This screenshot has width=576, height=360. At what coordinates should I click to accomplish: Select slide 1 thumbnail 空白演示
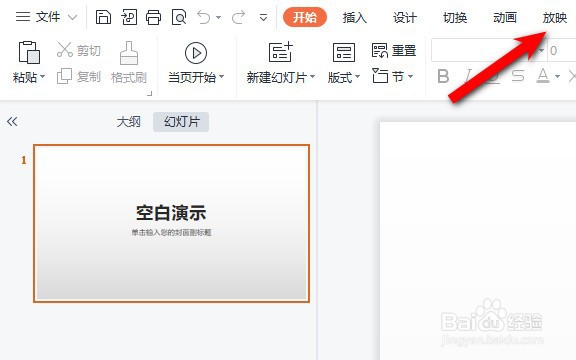click(x=172, y=223)
